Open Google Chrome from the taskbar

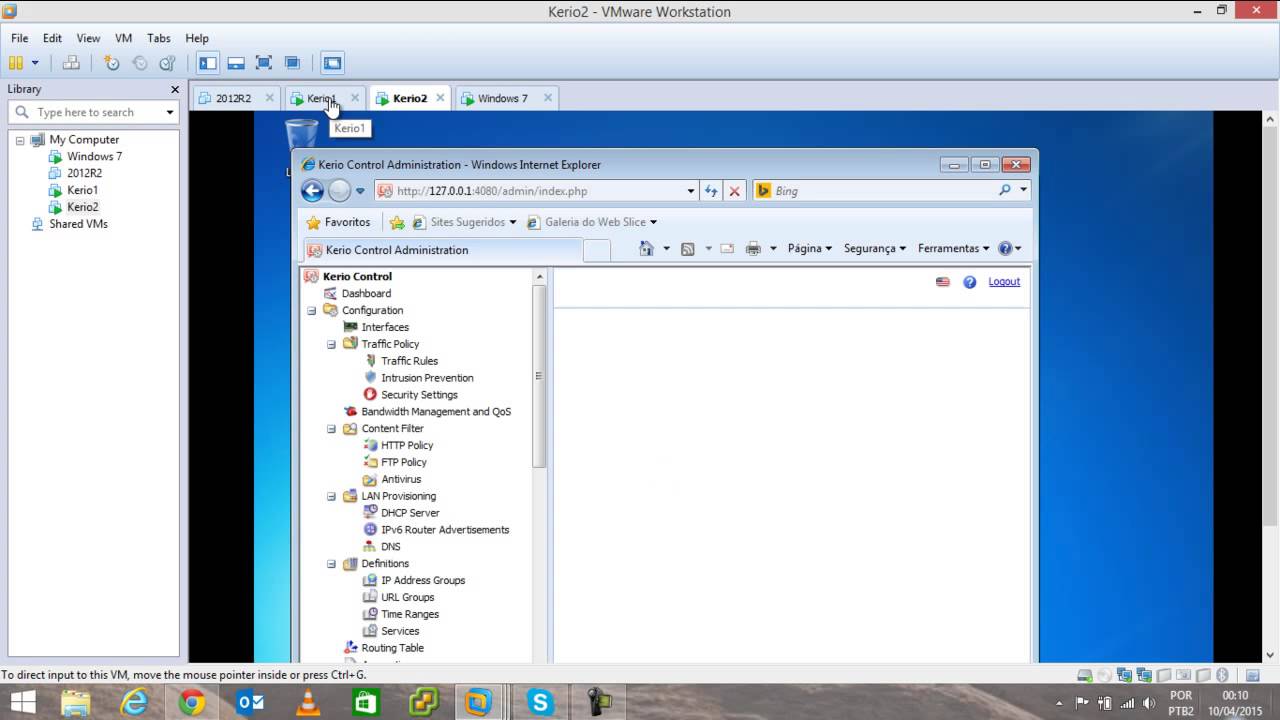click(192, 703)
